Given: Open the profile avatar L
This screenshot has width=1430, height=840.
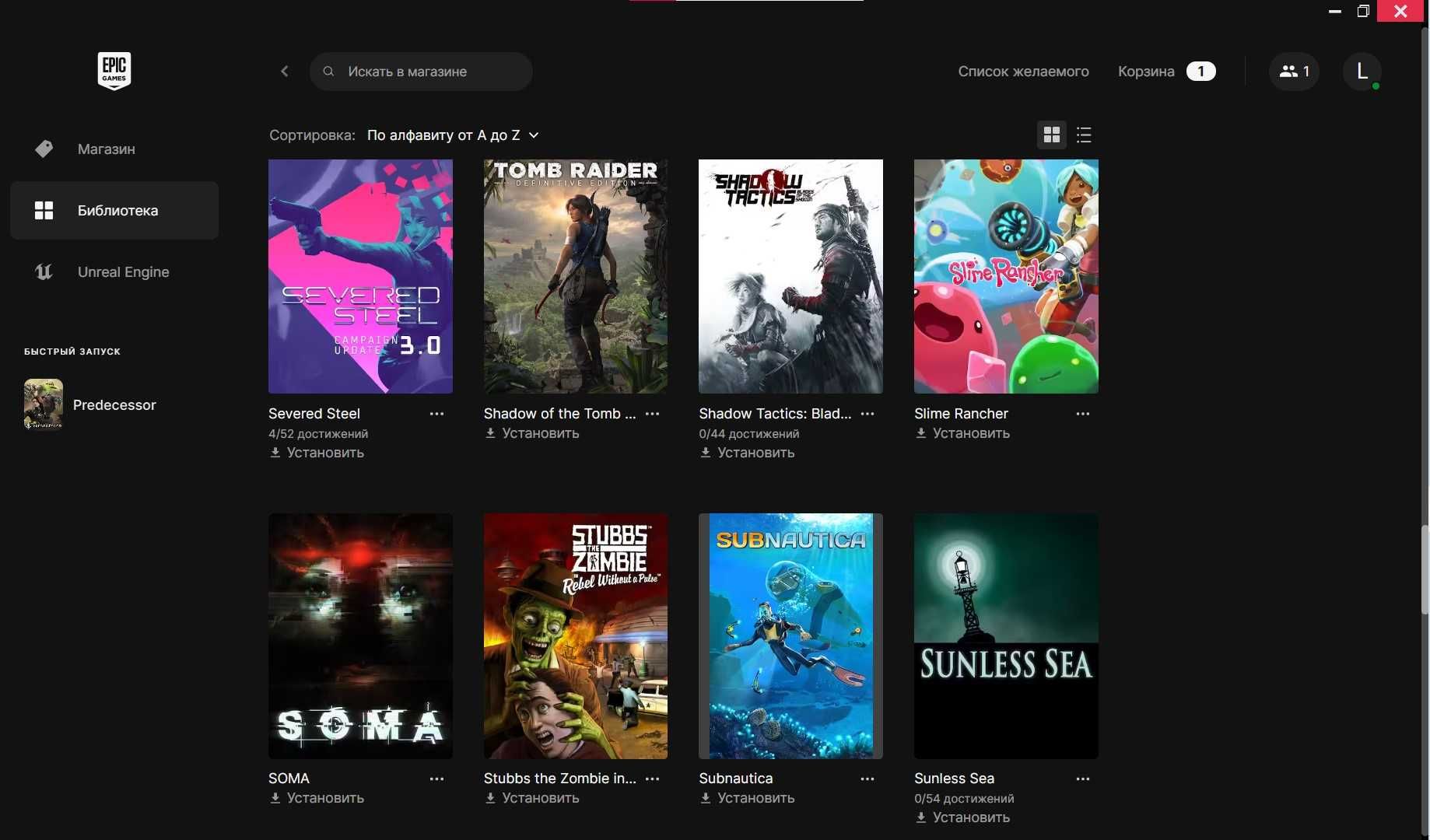Looking at the screenshot, I should [1362, 72].
